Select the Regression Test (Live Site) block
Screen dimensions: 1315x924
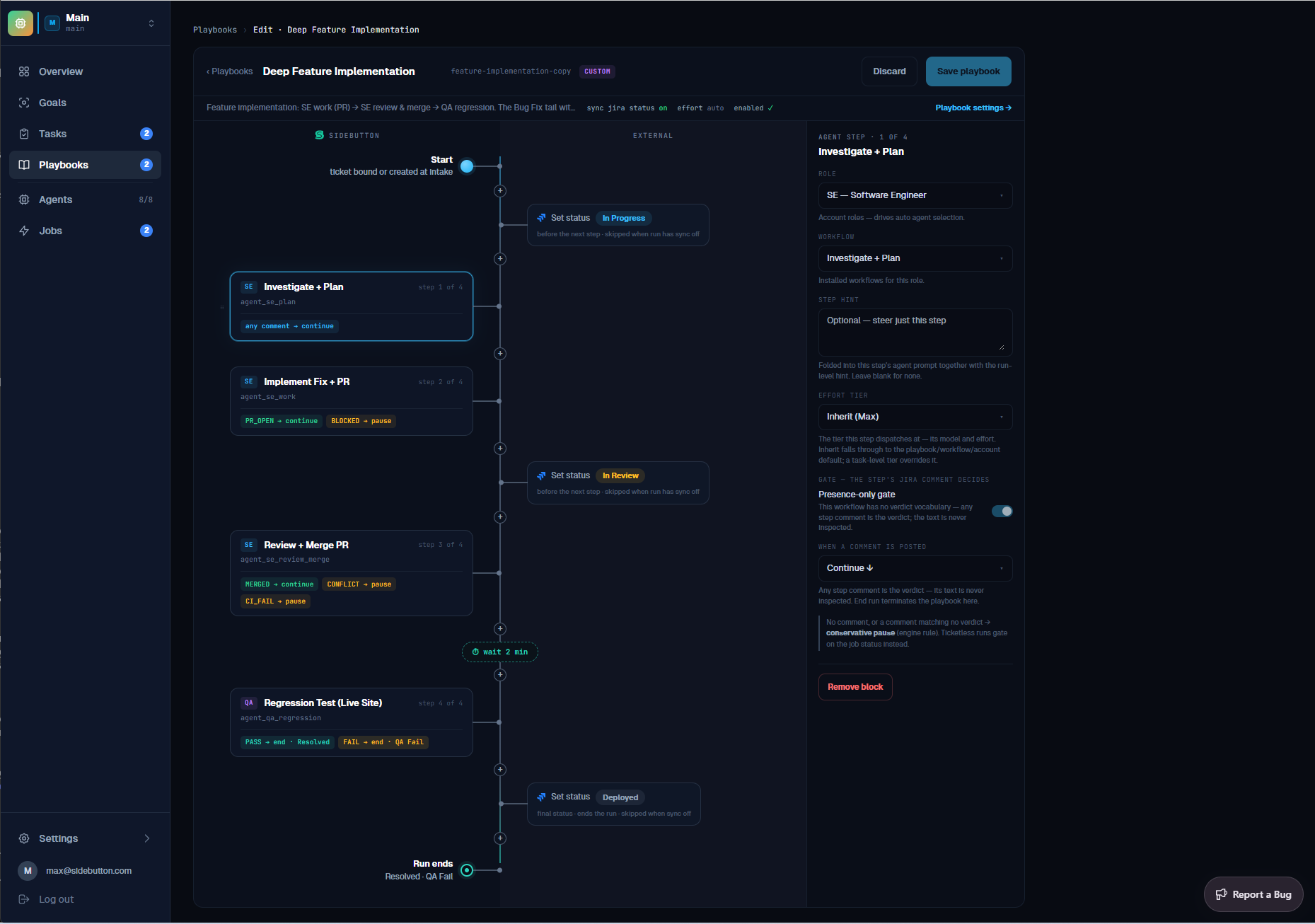click(352, 722)
